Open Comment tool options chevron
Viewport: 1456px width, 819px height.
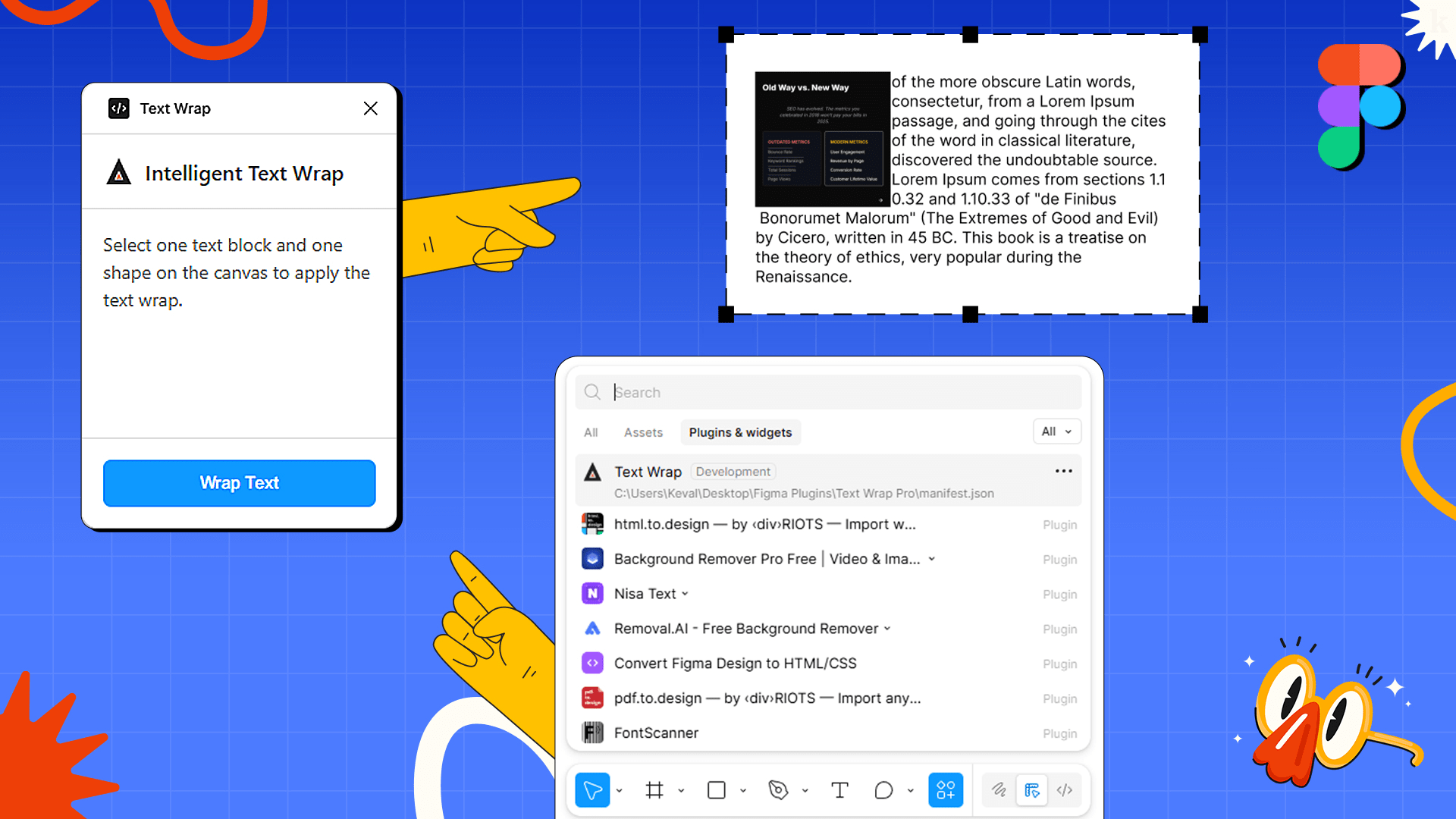tap(910, 790)
